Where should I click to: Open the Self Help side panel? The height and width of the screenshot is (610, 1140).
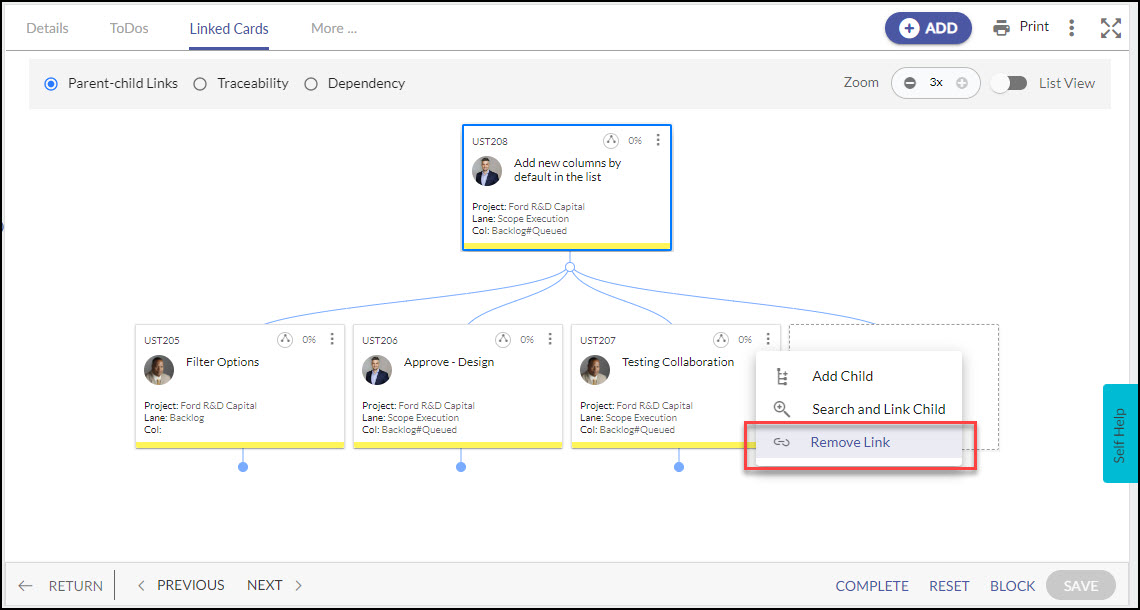click(x=1120, y=434)
